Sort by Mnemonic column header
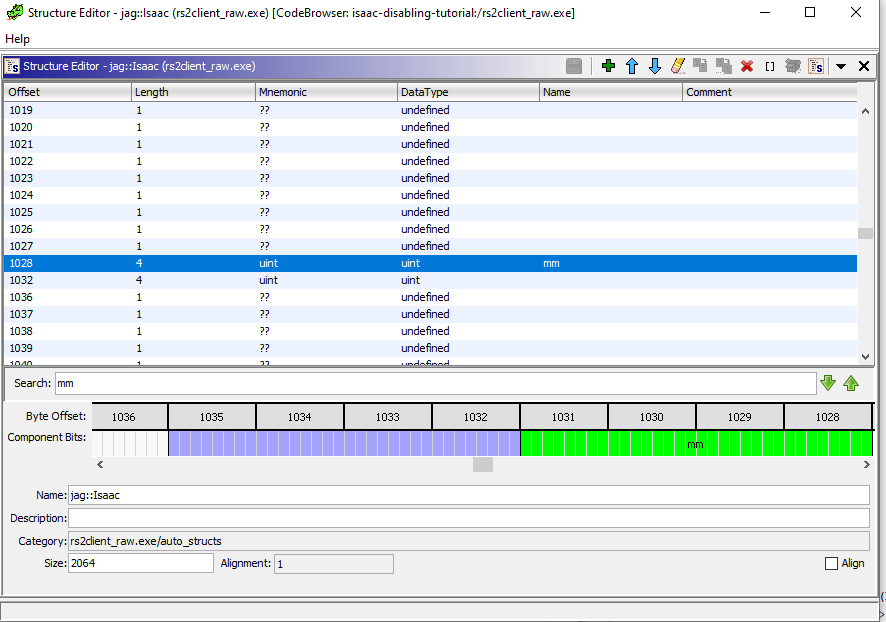 pos(326,92)
